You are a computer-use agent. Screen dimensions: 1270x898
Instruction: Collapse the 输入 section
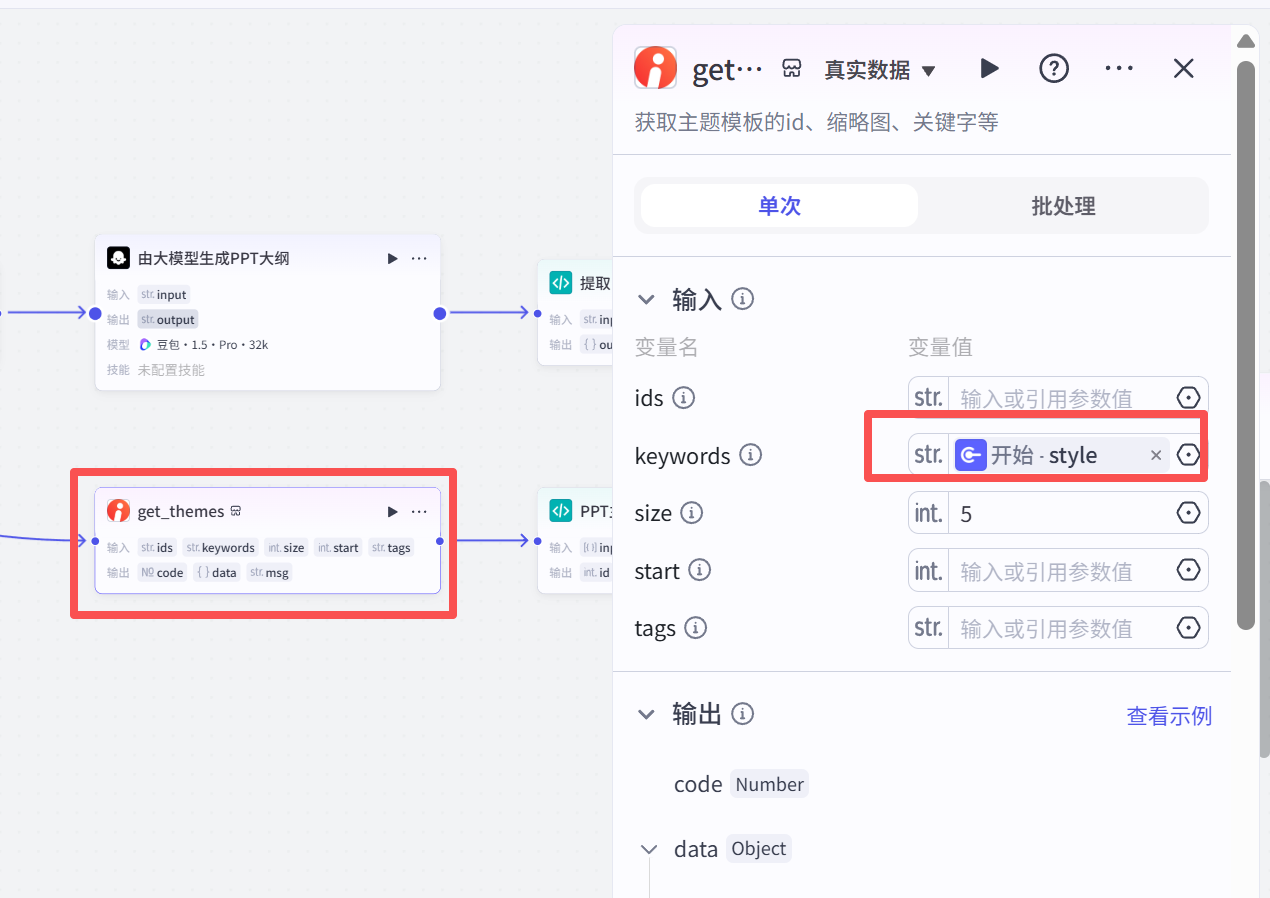coord(647,299)
